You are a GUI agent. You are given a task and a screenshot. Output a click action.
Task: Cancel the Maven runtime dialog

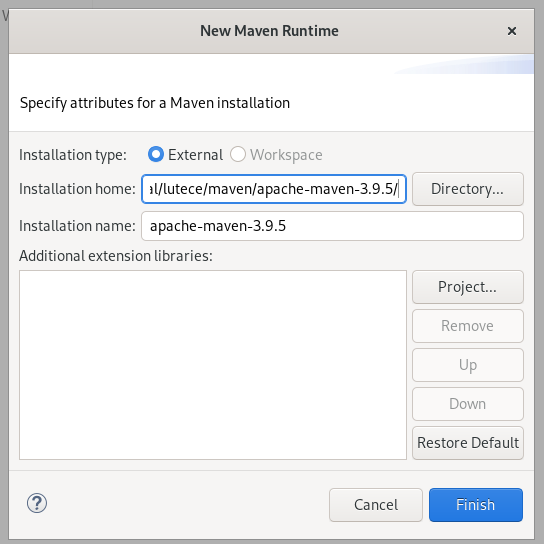click(x=376, y=505)
